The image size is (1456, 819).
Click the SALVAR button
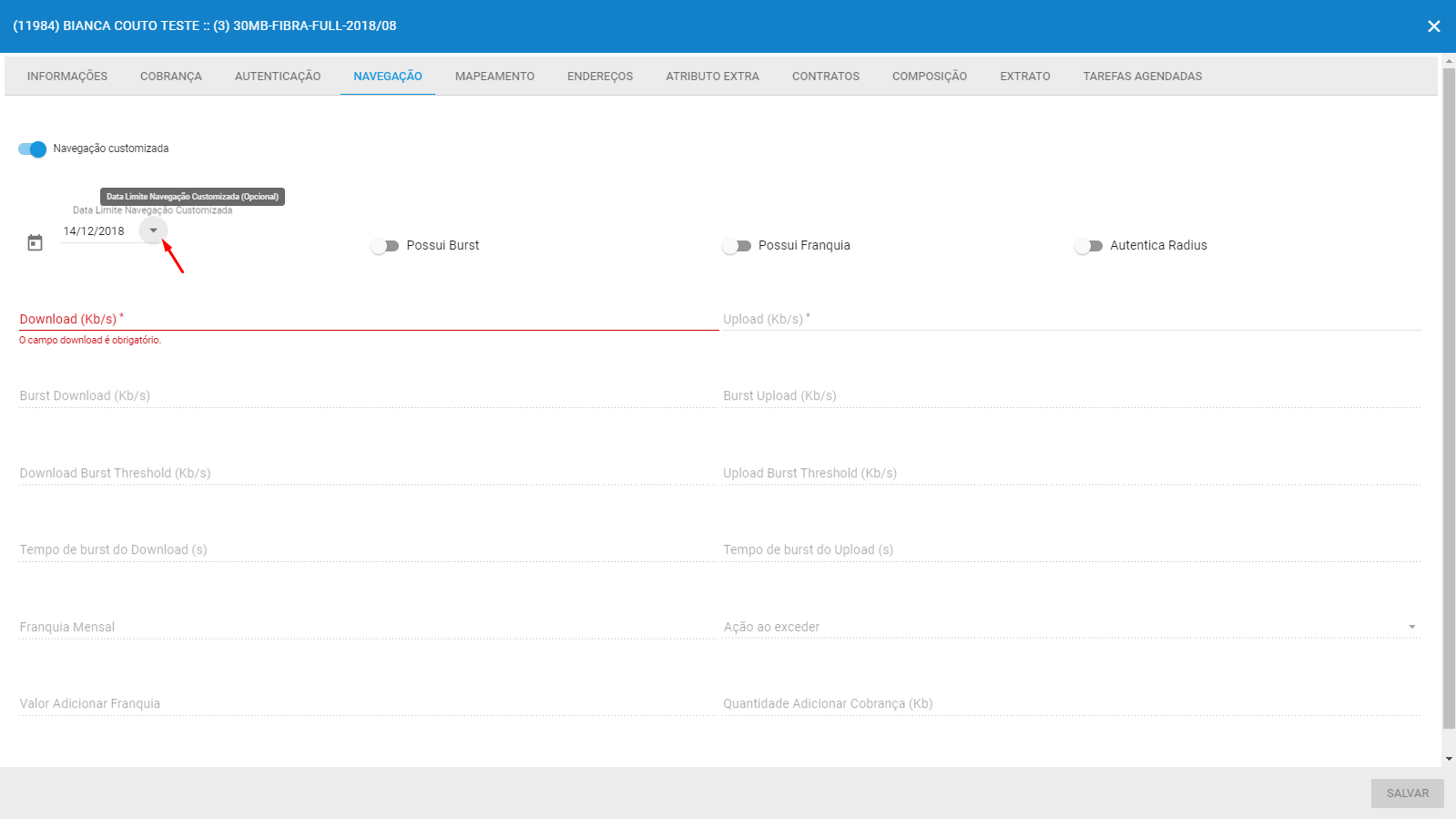[x=1408, y=793]
